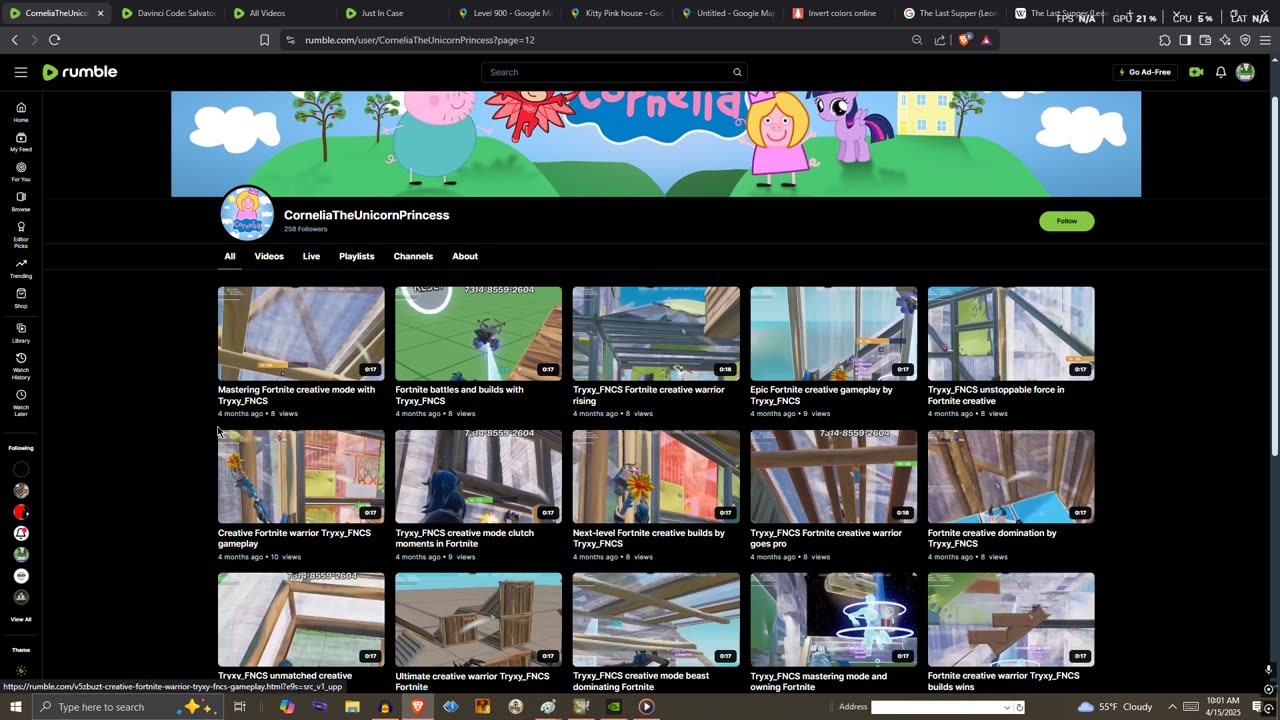The width and height of the screenshot is (1280, 720).
Task: Select the All tab on the channel
Action: [x=230, y=256]
